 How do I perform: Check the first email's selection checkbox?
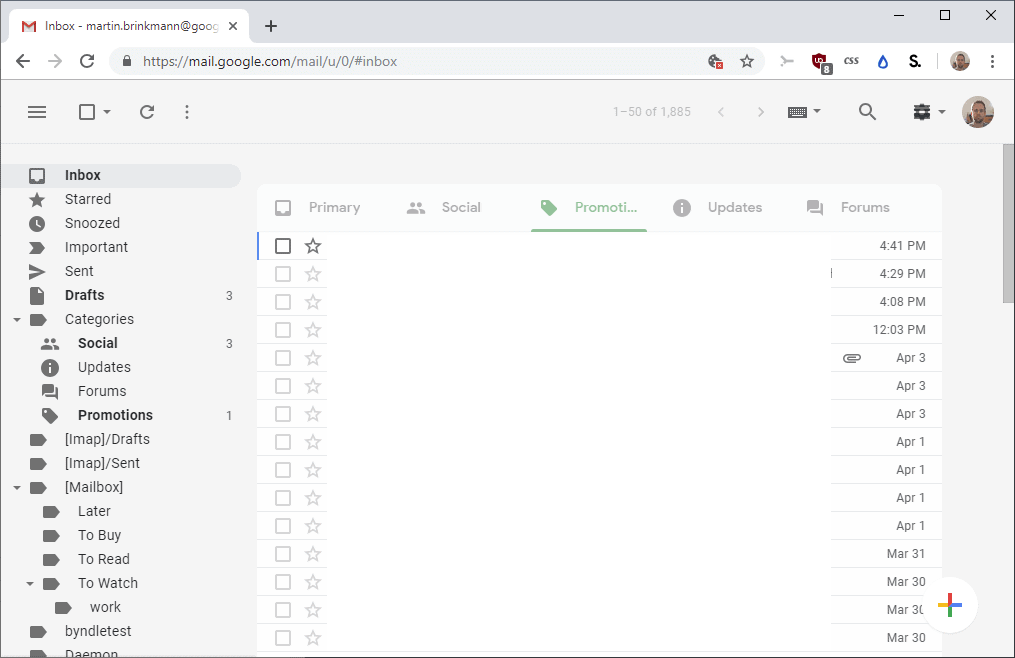coord(283,245)
